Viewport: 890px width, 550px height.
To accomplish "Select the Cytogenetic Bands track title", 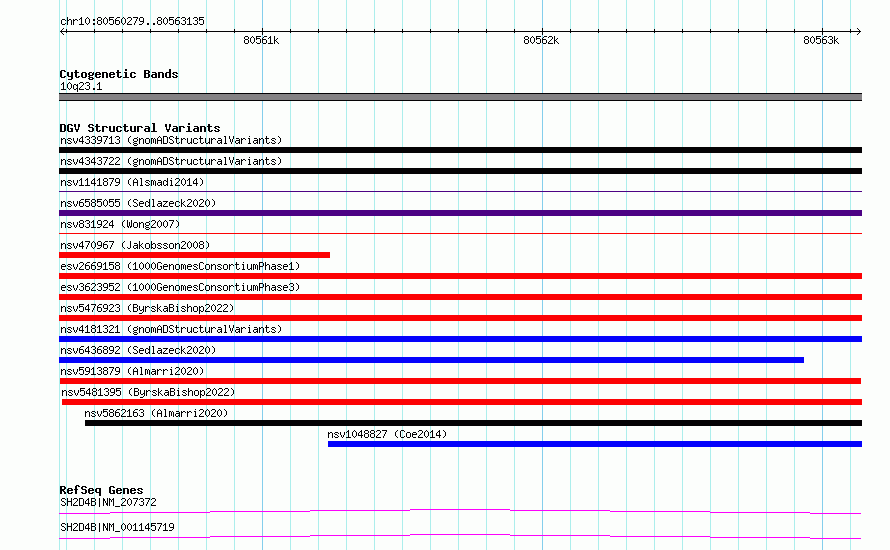I will (119, 74).
